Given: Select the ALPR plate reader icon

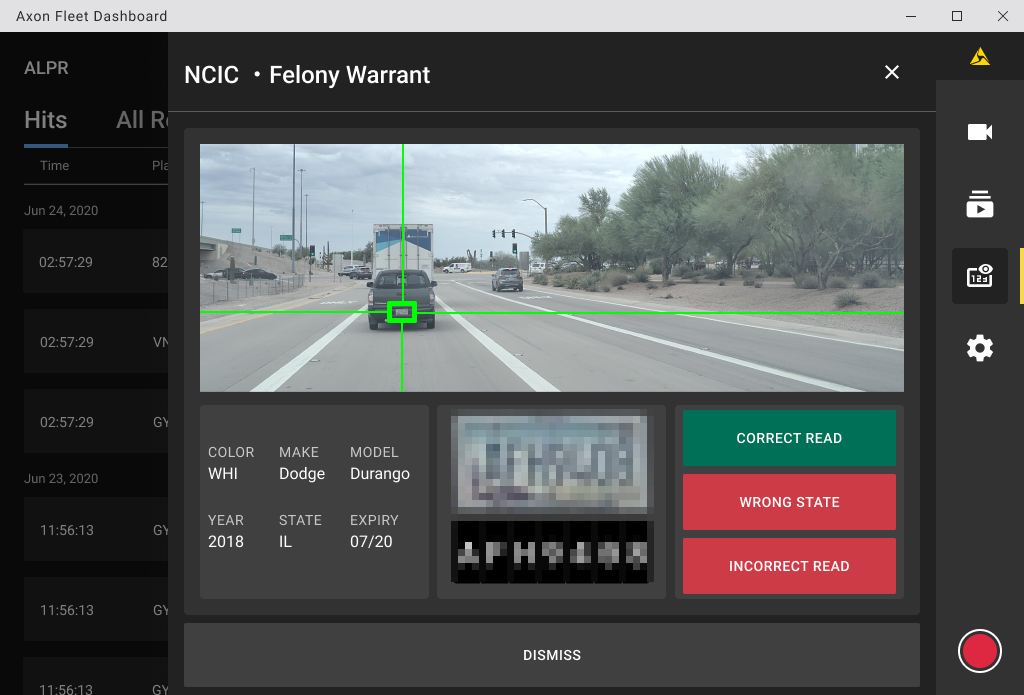Looking at the screenshot, I should coord(979,276).
